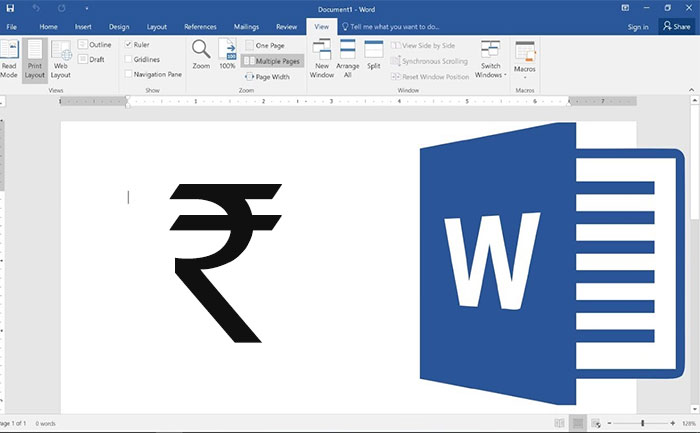The width and height of the screenshot is (700, 433).
Task: Split the document window
Action: coord(373,56)
